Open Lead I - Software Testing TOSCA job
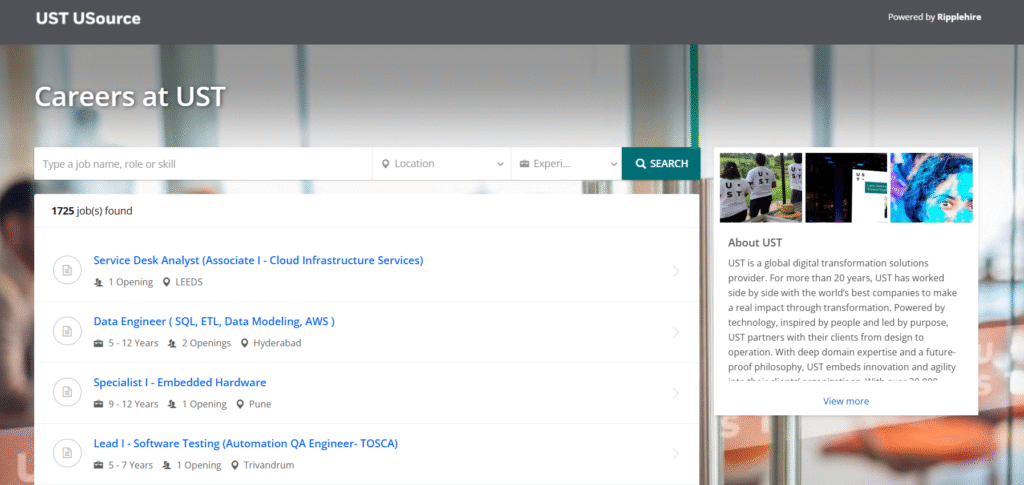 click(246, 443)
